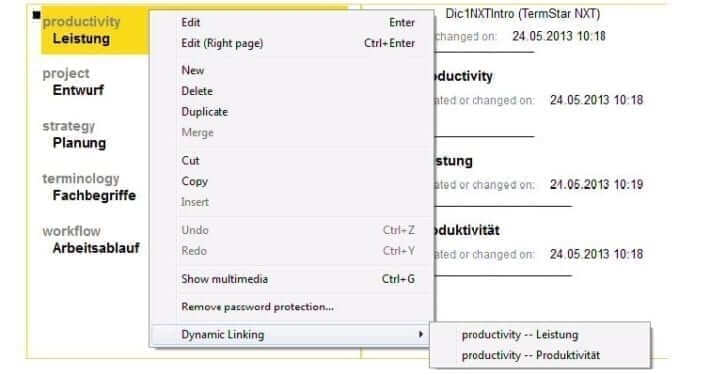Screen dimensions: 710x375
Task: Click the black square marker beside productivity
Action: pyautogui.click(x=36, y=15)
